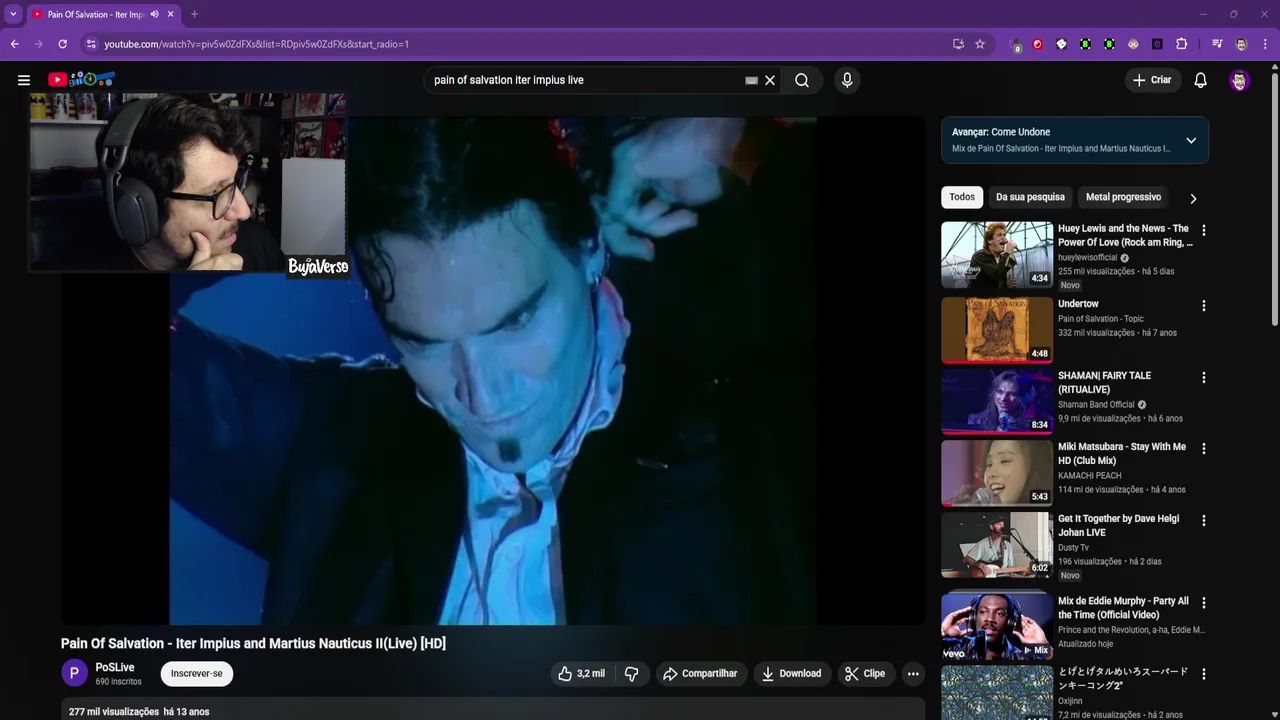The height and width of the screenshot is (720, 1280).
Task: Click the hueylewisofficial channel name
Action: 1088,257
